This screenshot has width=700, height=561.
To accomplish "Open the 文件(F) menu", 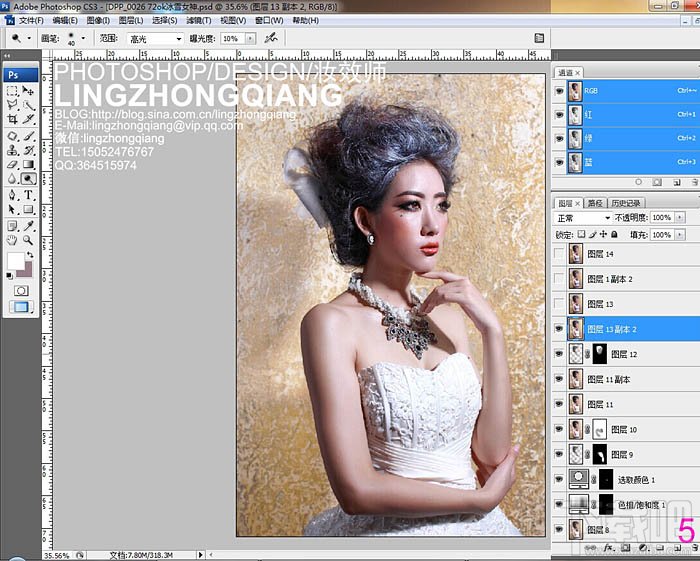I will point(31,21).
